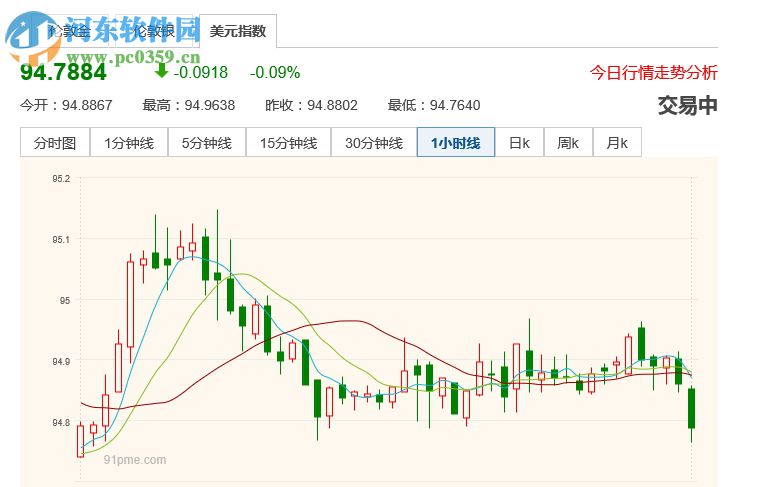The width and height of the screenshot is (761, 487).
Task: Select the 15分钟线 interval
Action: 288,143
